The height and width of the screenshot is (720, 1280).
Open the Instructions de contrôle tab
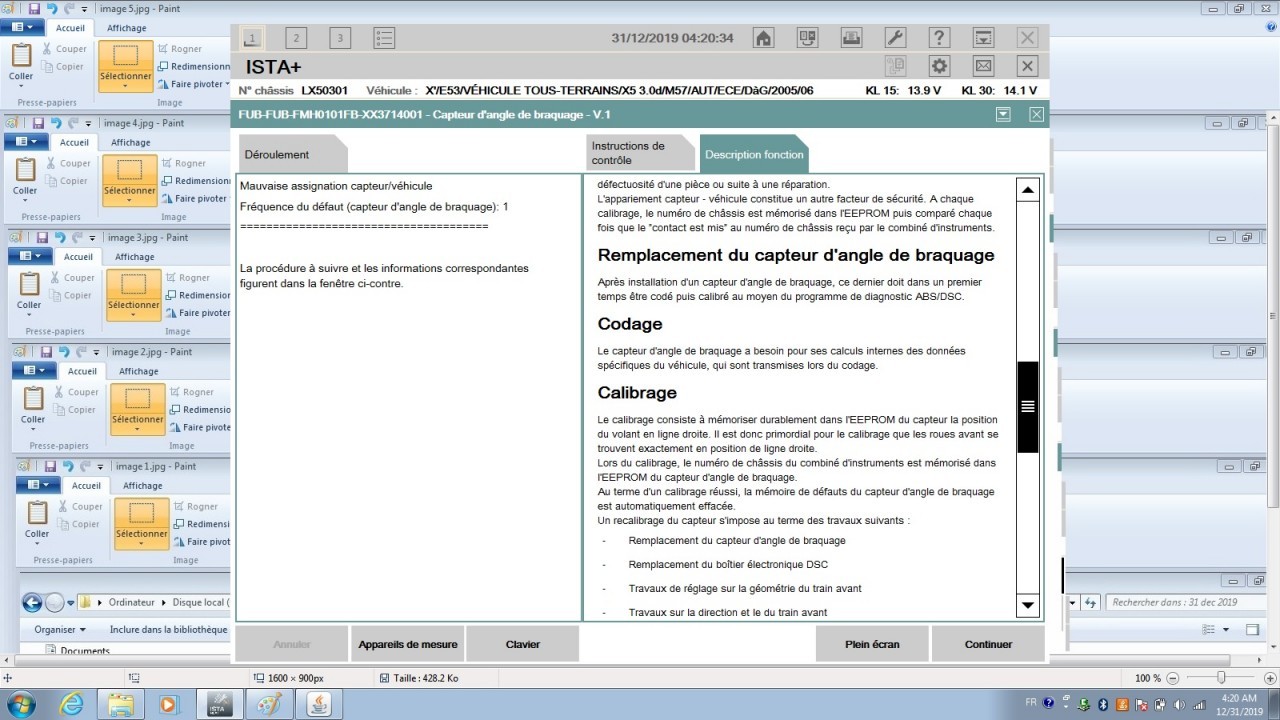(x=641, y=153)
